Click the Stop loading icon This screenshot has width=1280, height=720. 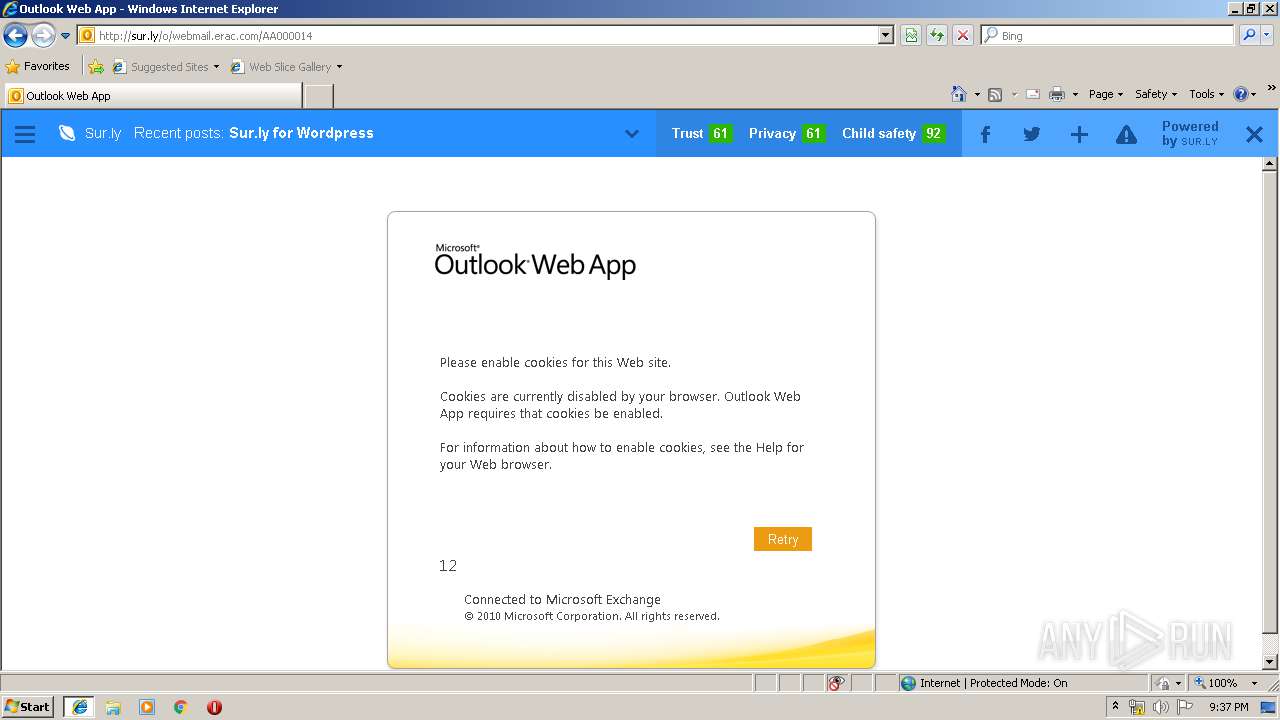click(963, 35)
